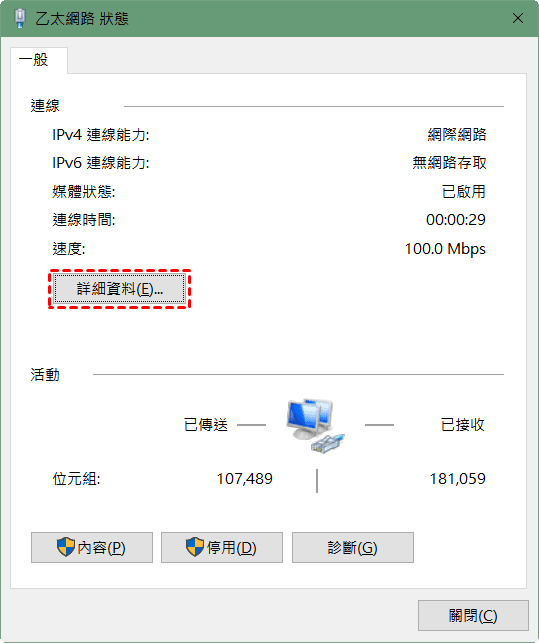
Task: Click the received bytes value 181,059
Action: [457, 479]
